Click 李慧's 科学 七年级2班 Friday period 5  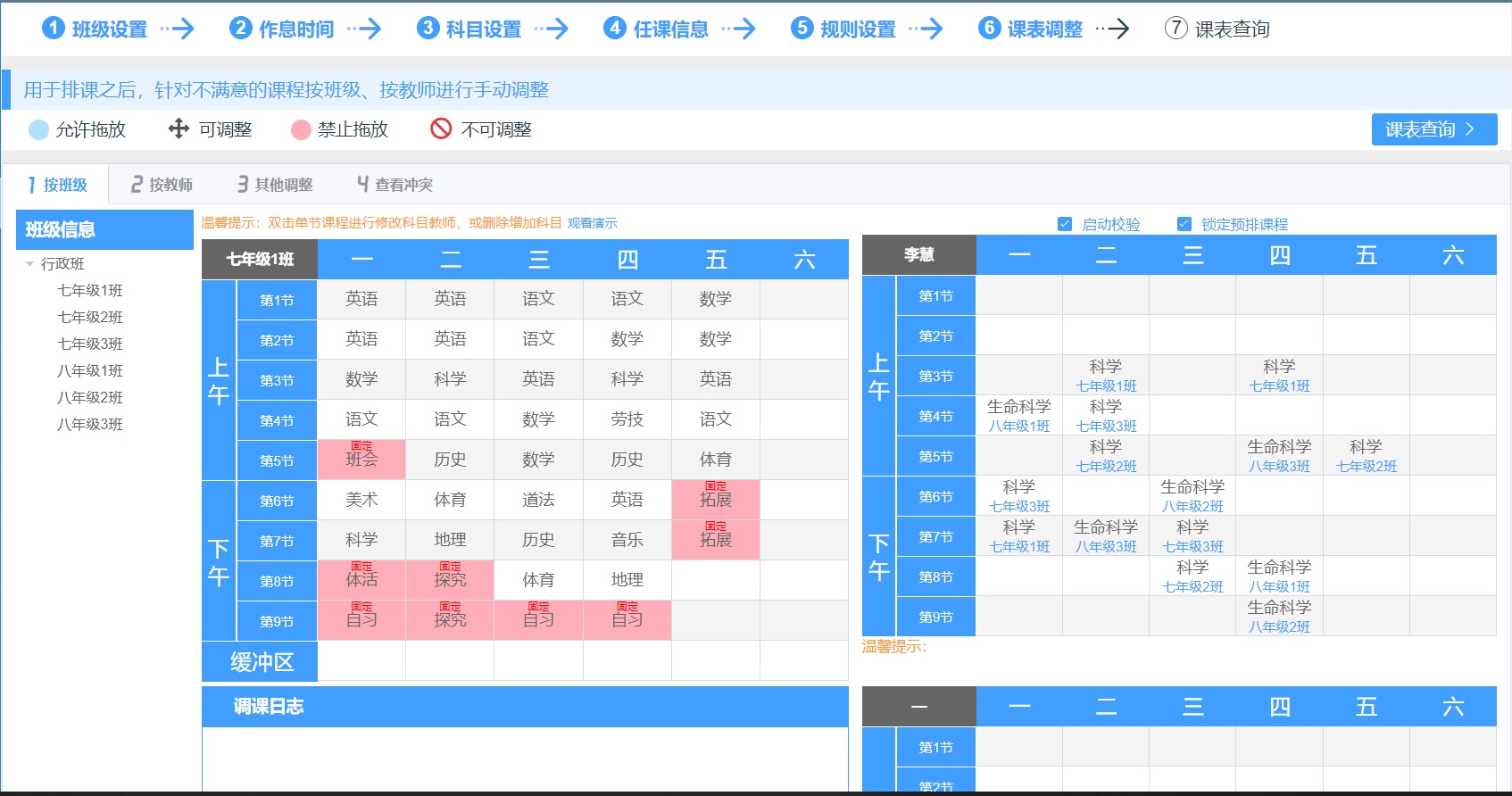pos(1367,456)
